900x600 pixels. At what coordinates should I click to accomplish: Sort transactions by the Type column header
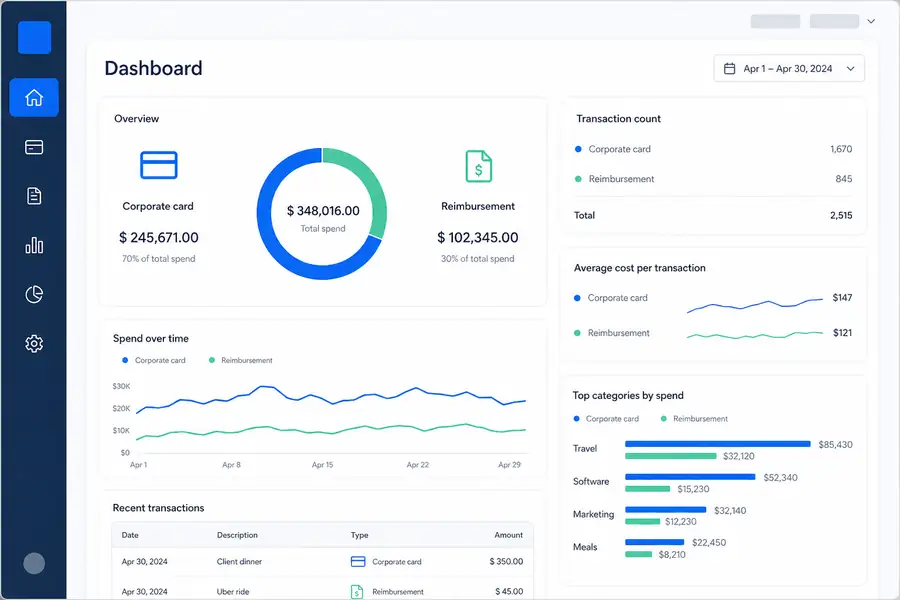pos(359,535)
